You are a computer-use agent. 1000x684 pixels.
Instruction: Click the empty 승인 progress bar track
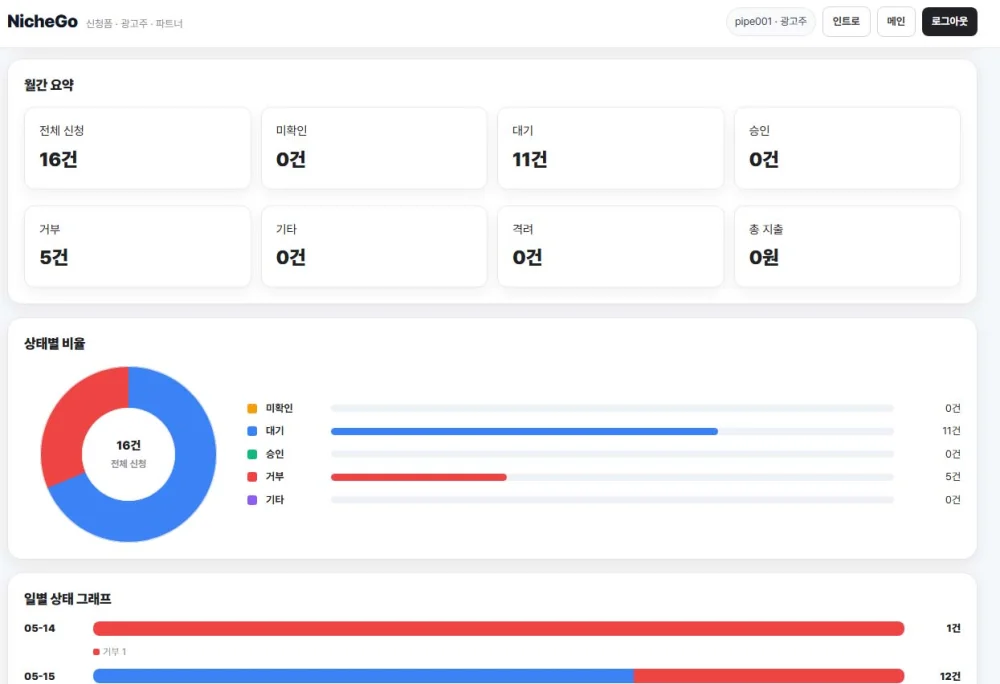pyautogui.click(x=612, y=455)
